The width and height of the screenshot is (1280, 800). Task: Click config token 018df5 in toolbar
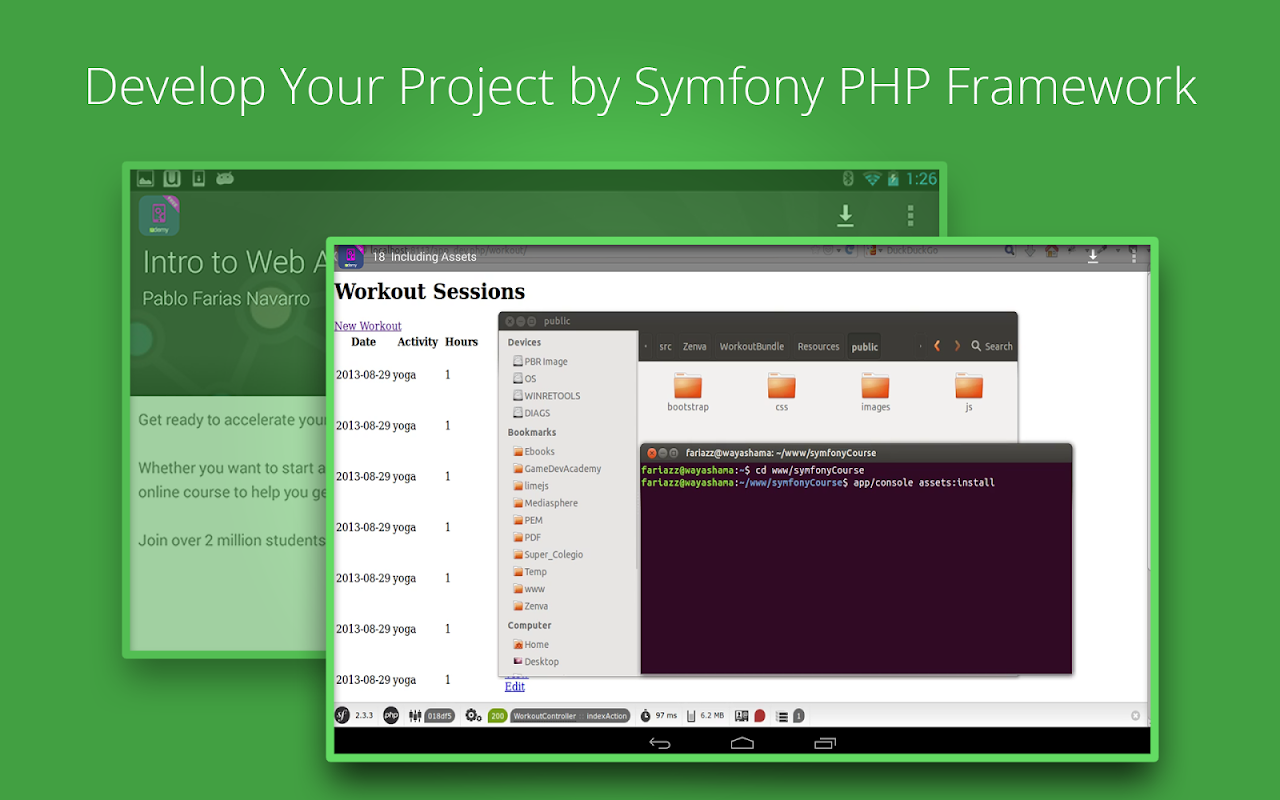pyautogui.click(x=440, y=716)
